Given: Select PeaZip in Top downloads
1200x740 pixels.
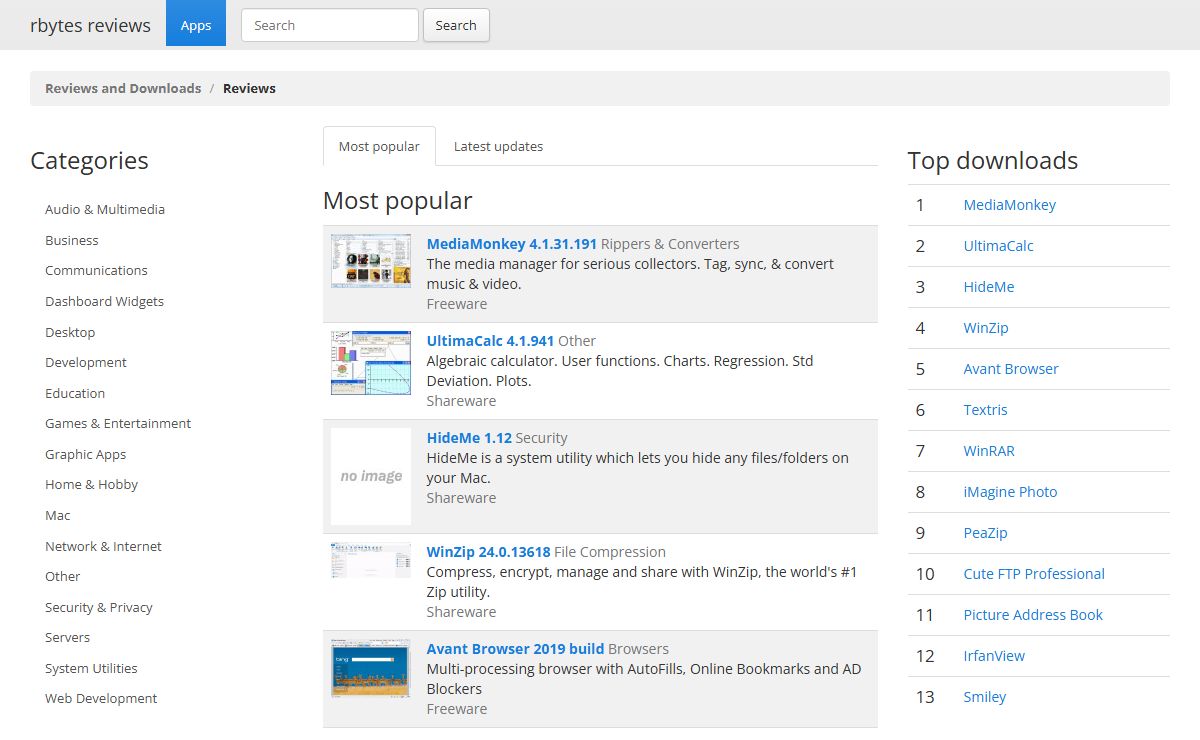Looking at the screenshot, I should [x=985, y=533].
